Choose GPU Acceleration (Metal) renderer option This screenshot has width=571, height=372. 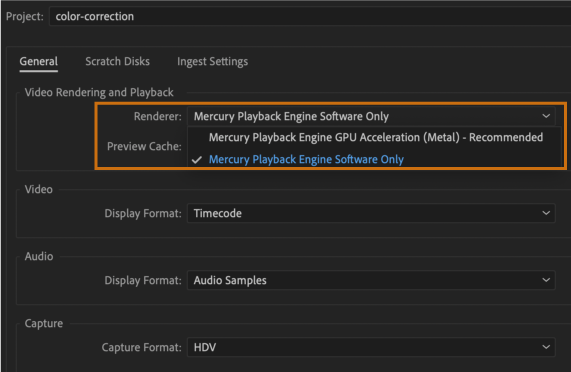pyautogui.click(x=376, y=138)
